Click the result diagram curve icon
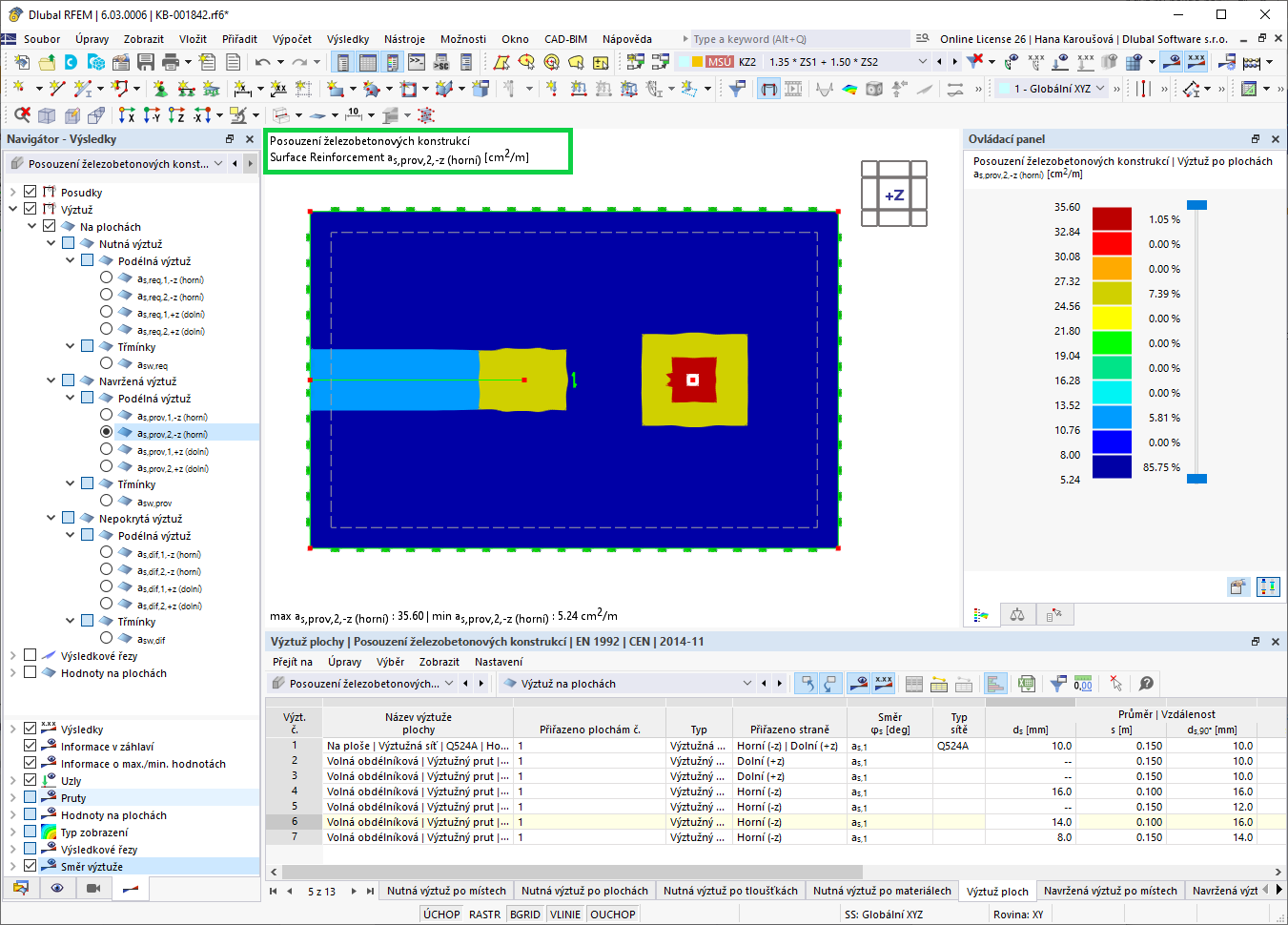 pyautogui.click(x=825, y=89)
